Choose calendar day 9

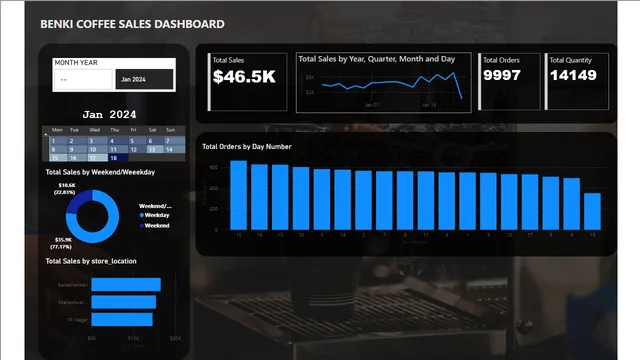[77, 149]
